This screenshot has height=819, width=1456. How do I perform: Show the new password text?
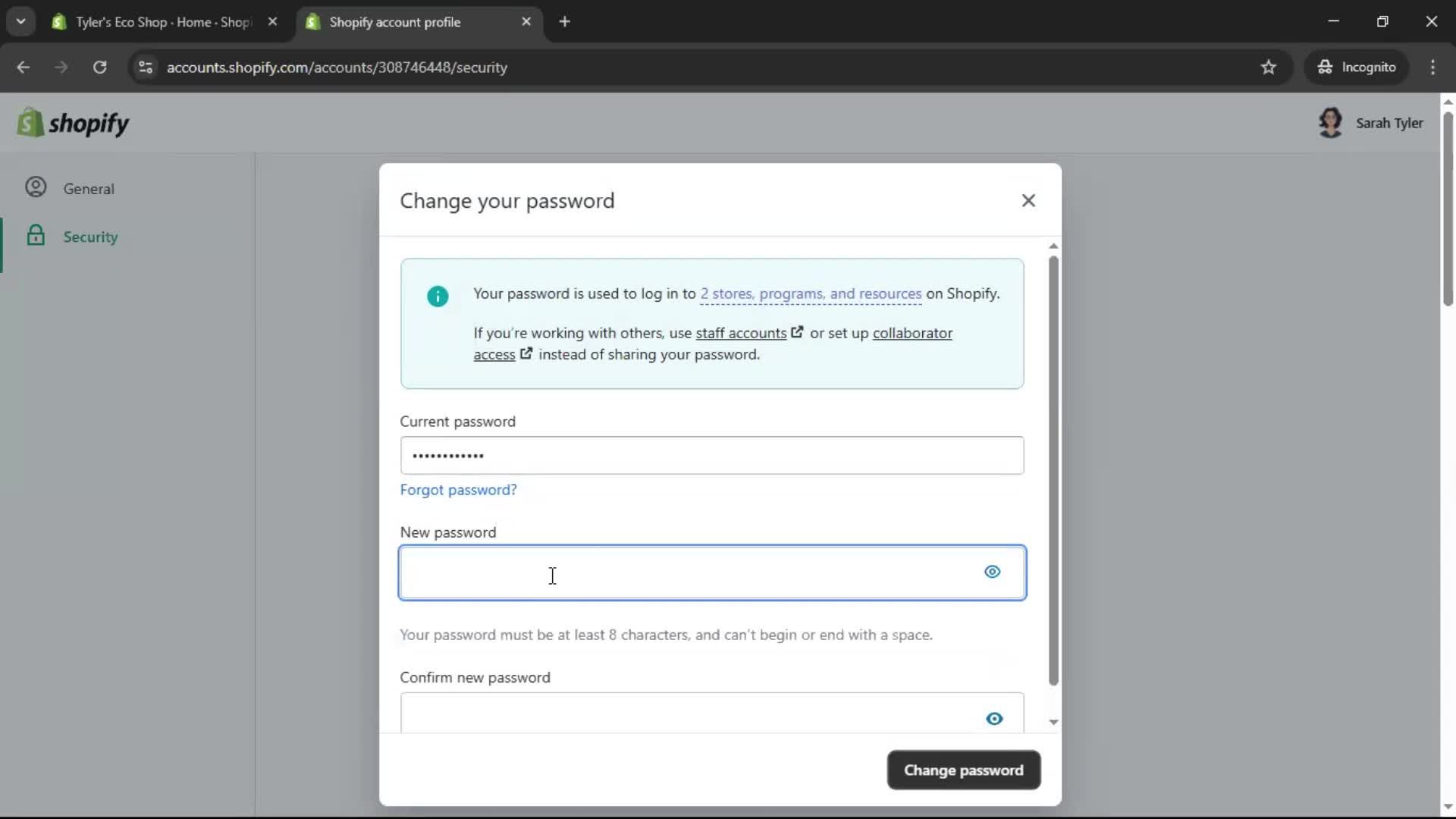pos(993,572)
